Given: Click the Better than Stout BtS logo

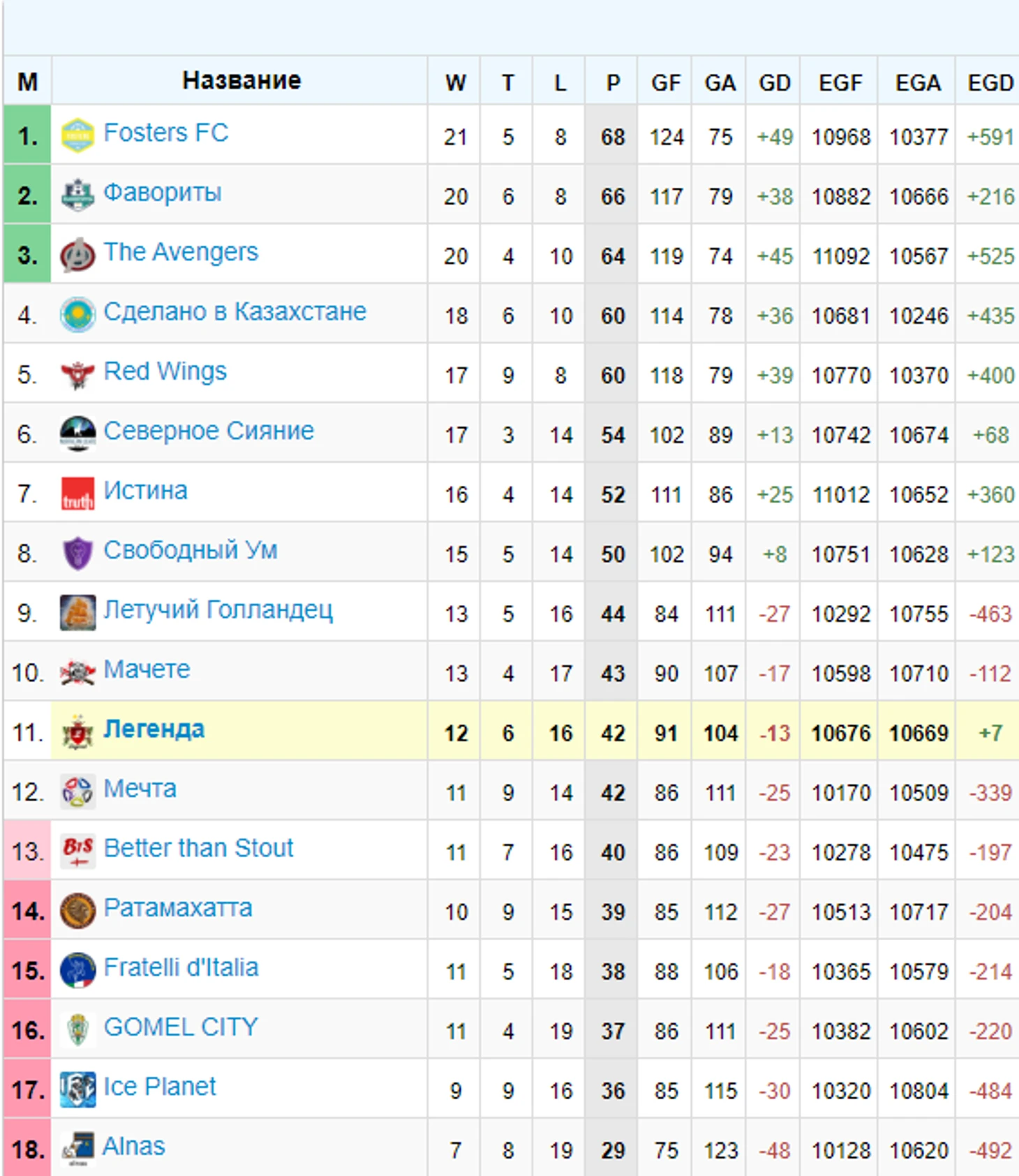Looking at the screenshot, I should pyautogui.click(x=77, y=851).
